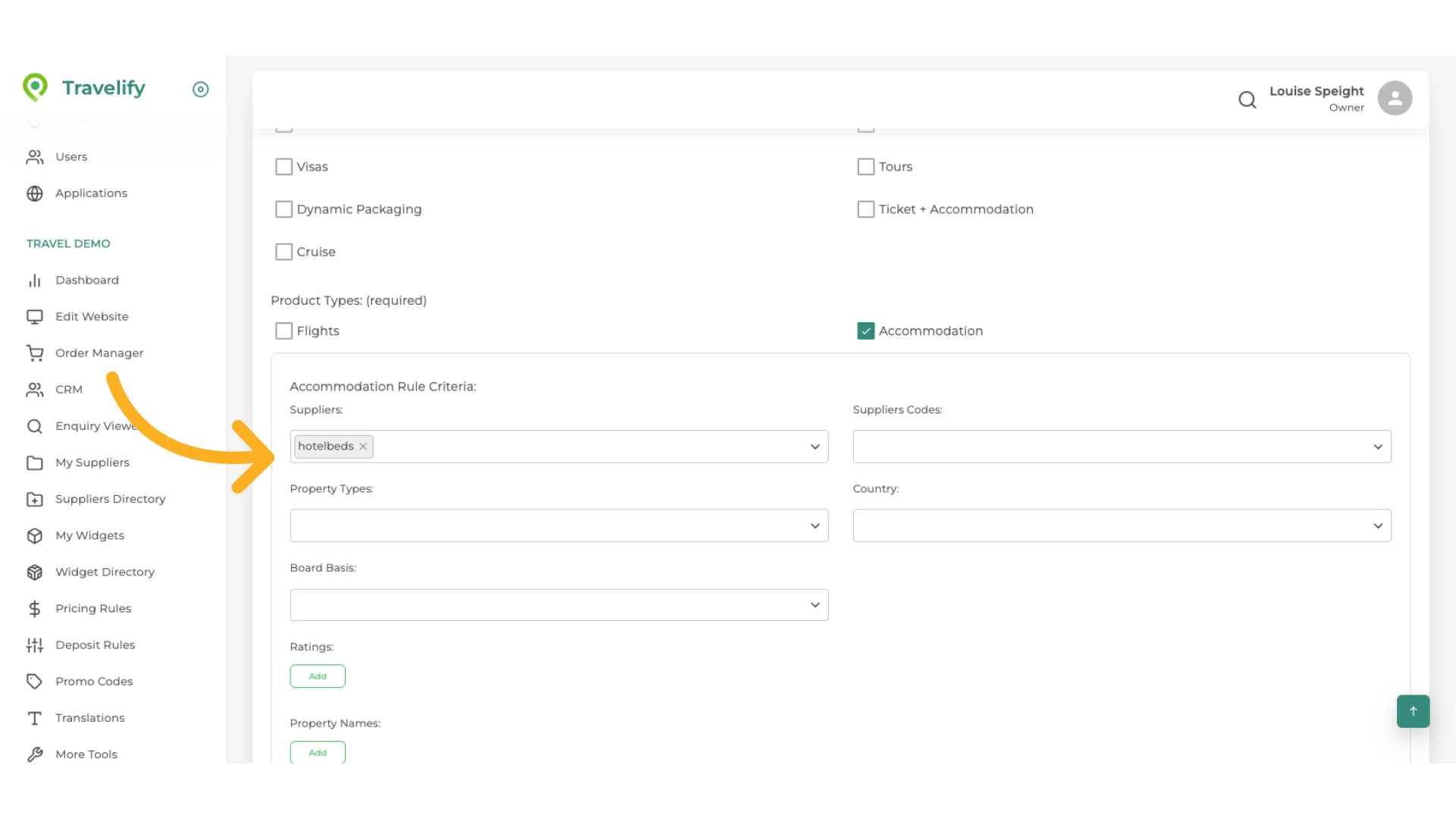
Task: Expand the Suppliers Codes dropdown
Action: pyautogui.click(x=1122, y=447)
